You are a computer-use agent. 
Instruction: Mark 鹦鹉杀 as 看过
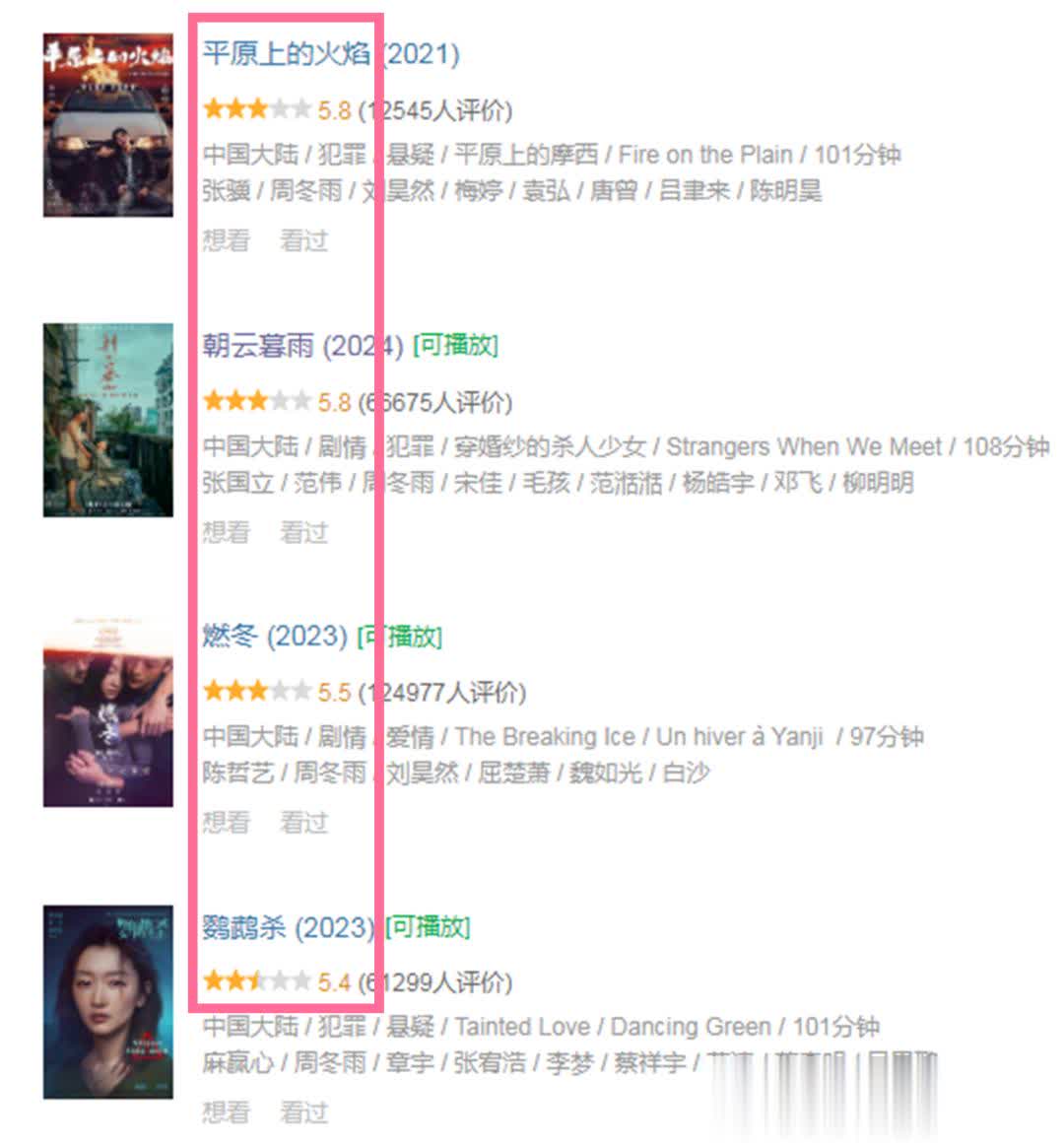click(x=304, y=1112)
